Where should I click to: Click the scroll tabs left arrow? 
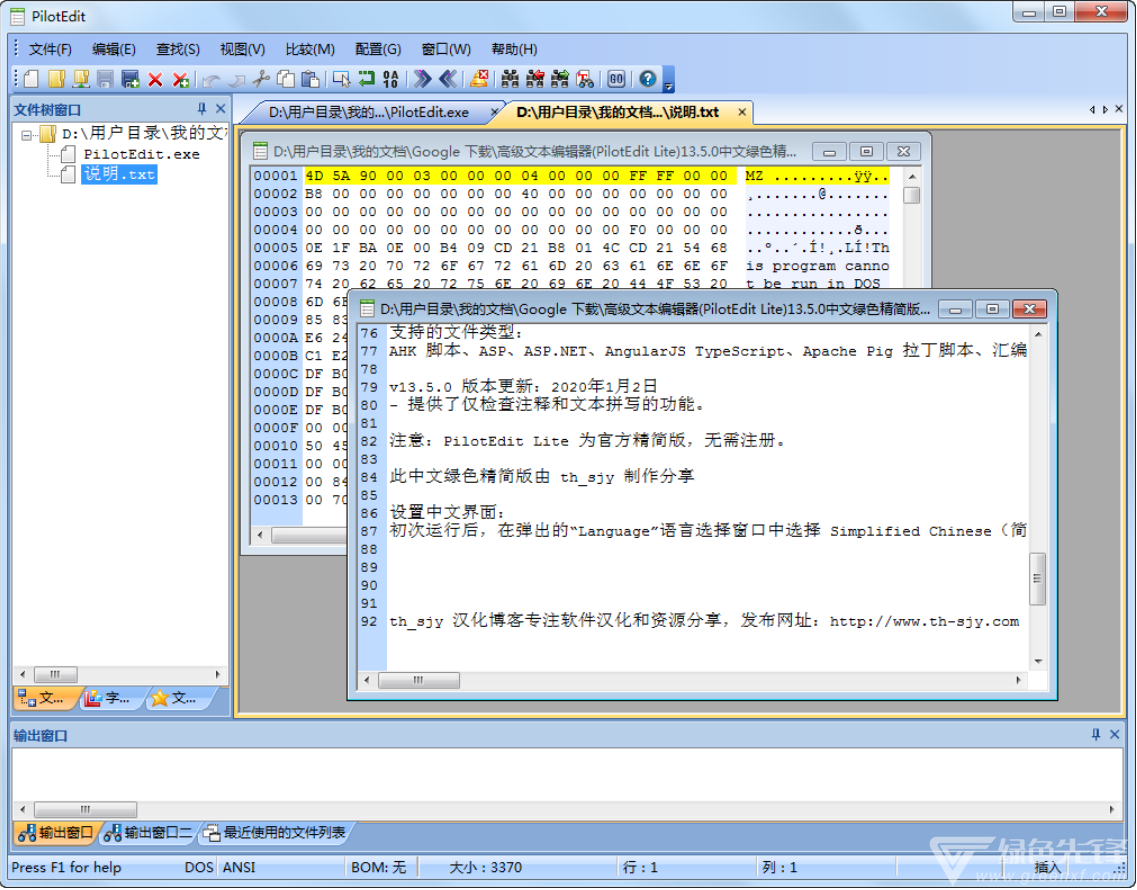click(1092, 110)
